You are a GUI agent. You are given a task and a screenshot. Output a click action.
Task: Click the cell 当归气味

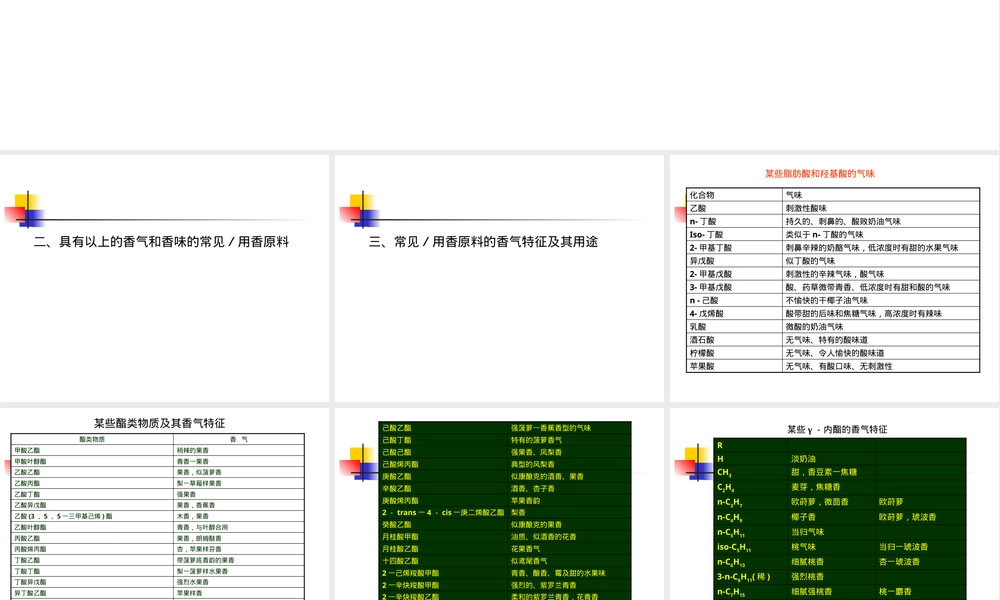[x=832, y=532]
